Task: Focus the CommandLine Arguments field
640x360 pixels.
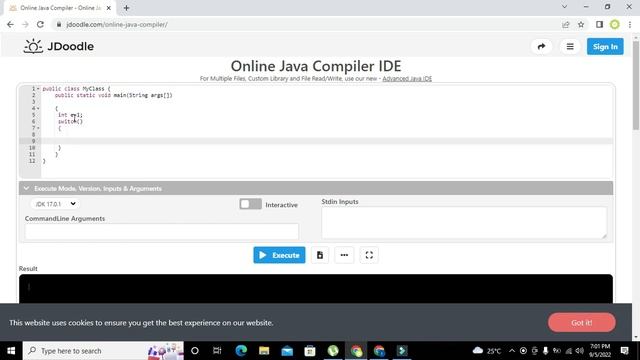Action: [x=162, y=231]
